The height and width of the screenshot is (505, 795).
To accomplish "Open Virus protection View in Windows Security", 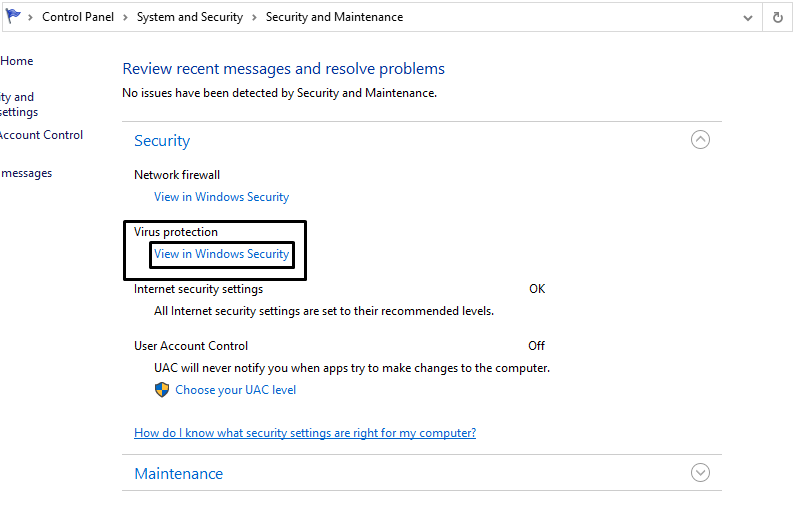I will pos(222,254).
